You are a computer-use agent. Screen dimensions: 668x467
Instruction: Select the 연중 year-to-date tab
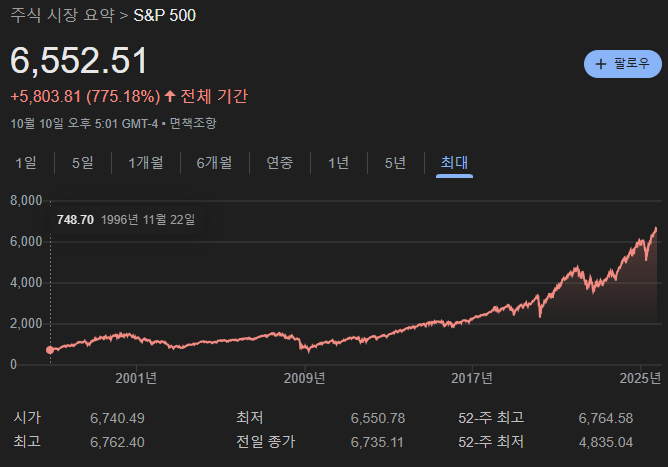280,163
